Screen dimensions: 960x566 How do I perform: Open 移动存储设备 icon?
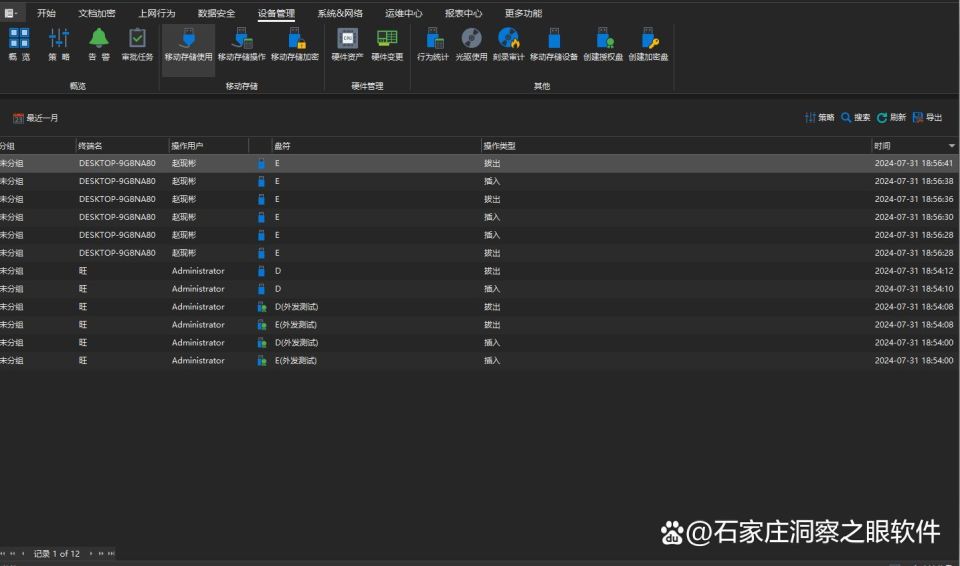coord(553,44)
